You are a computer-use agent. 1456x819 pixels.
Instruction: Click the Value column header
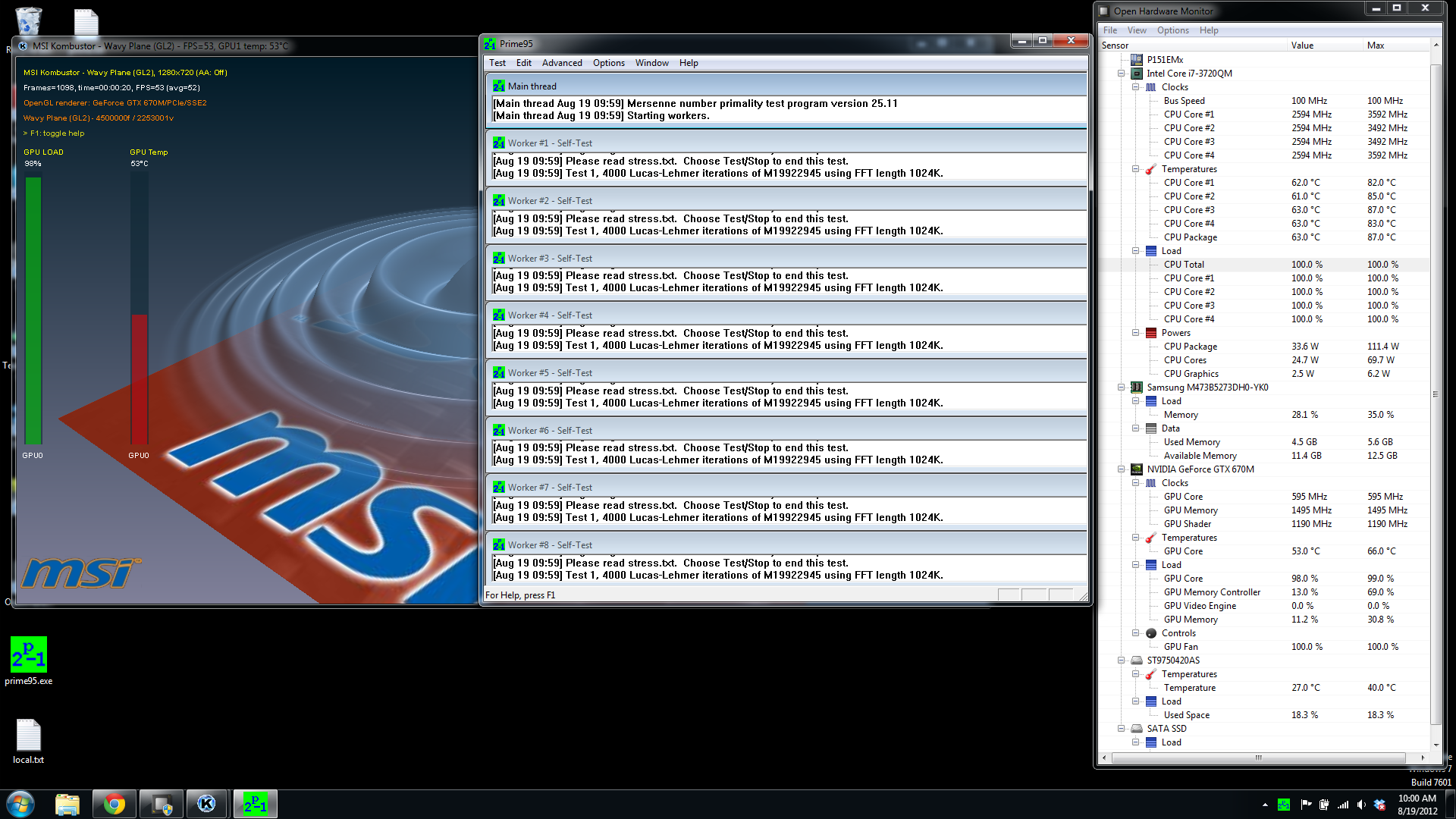pos(1326,45)
